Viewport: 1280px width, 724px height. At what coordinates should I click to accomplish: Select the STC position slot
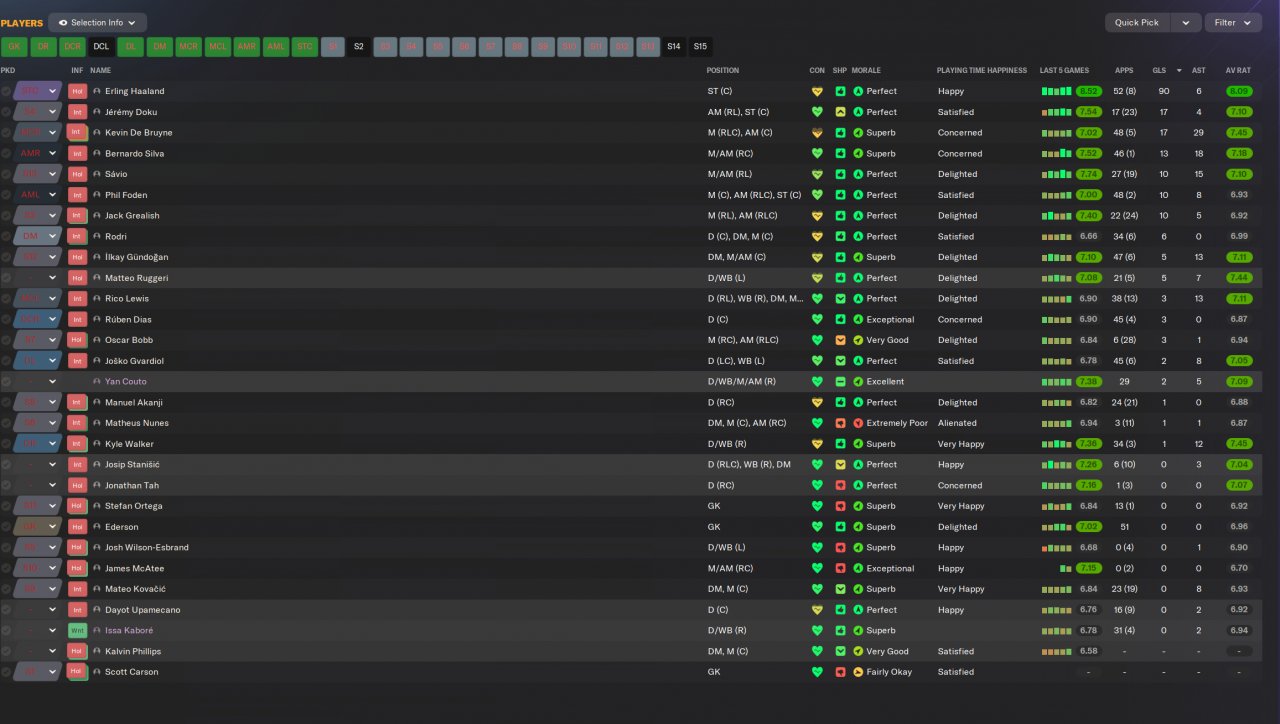coord(305,47)
